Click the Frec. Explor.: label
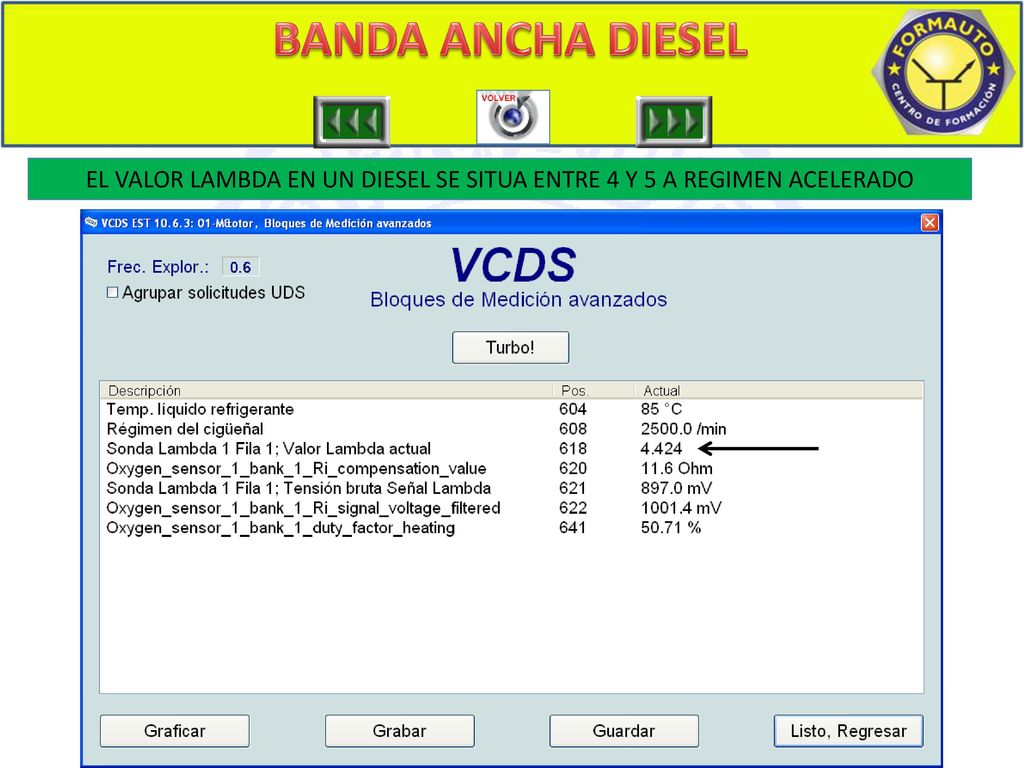Image resolution: width=1024 pixels, height=768 pixels. 158,267
